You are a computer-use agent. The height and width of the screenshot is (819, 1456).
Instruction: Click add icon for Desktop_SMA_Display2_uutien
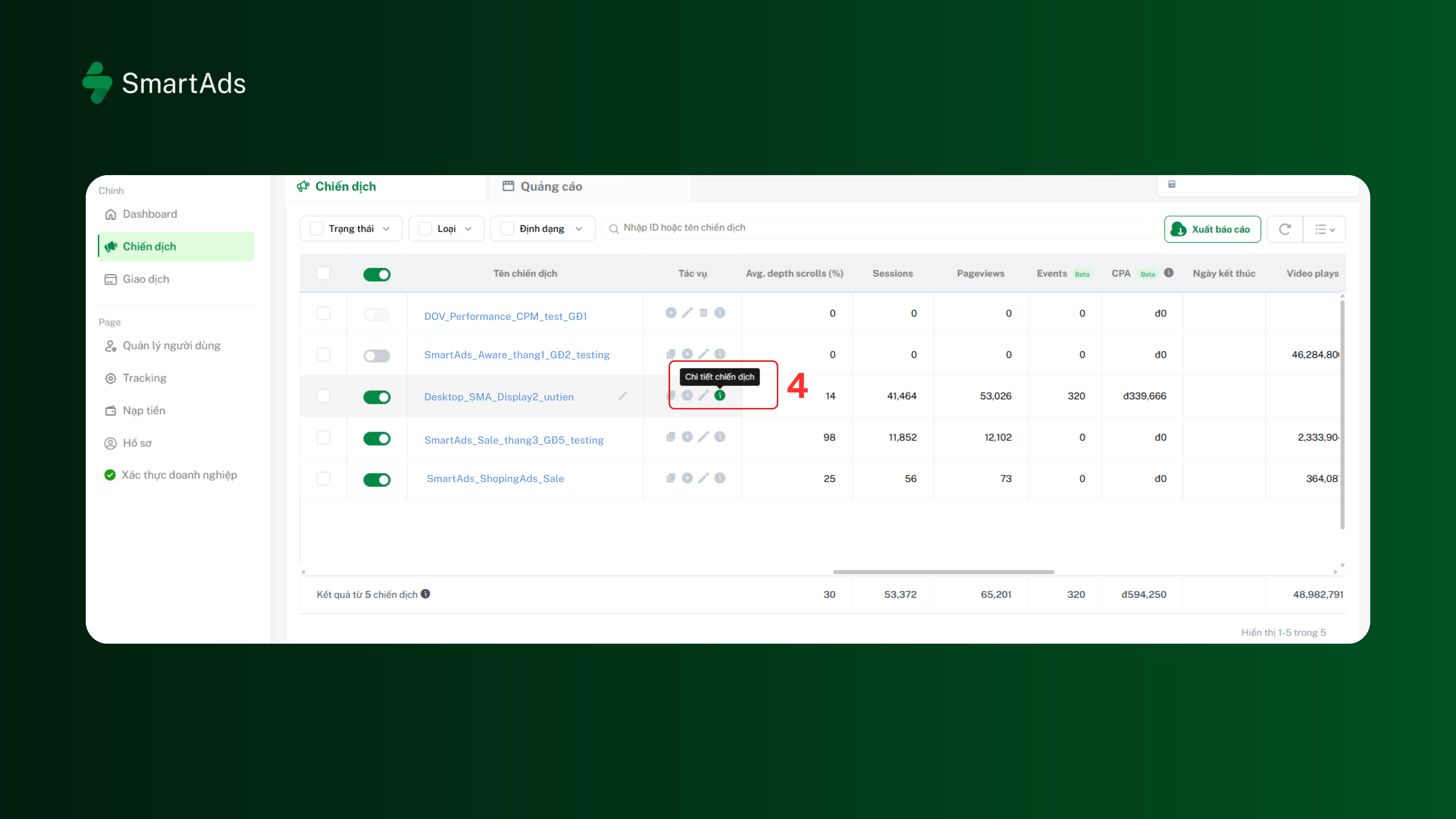click(687, 395)
